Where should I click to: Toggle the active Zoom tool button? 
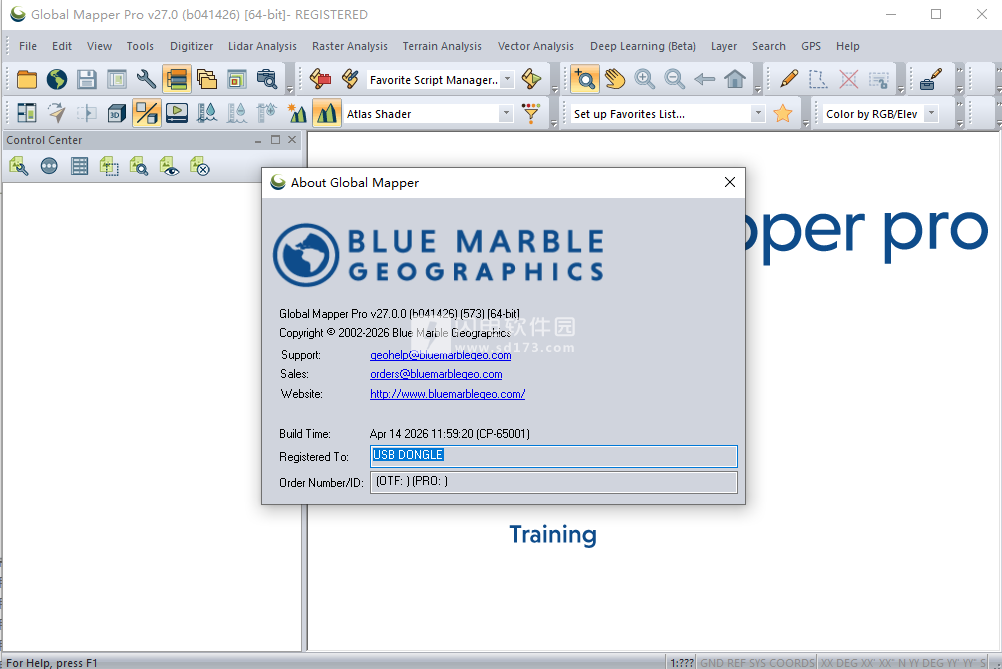click(x=585, y=79)
